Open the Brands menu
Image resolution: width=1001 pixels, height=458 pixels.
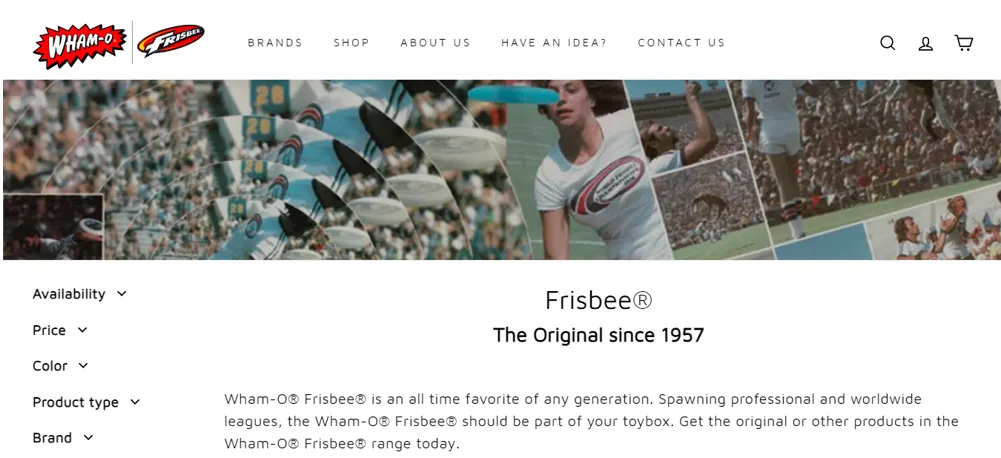(275, 43)
